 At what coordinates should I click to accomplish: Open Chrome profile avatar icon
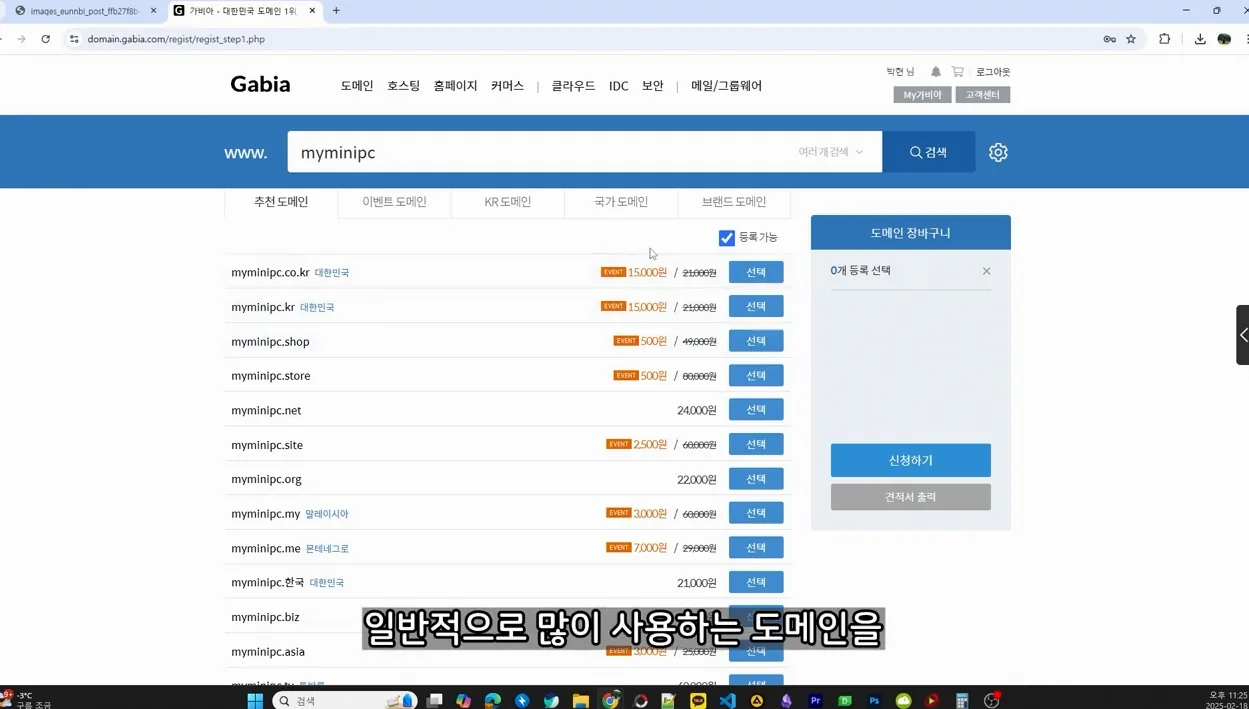coord(1224,39)
